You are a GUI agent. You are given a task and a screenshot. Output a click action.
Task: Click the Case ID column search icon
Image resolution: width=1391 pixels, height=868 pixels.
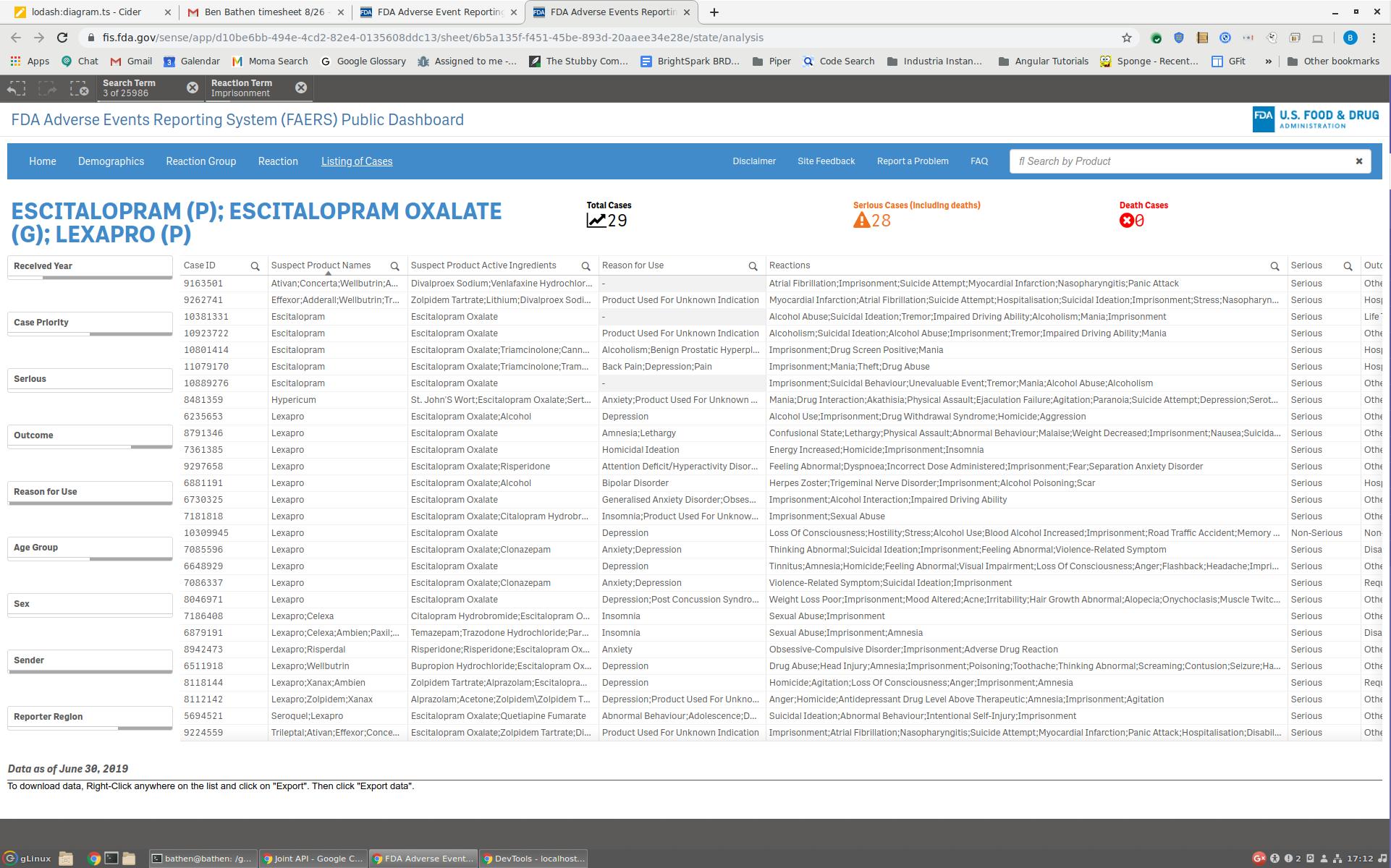(255, 266)
